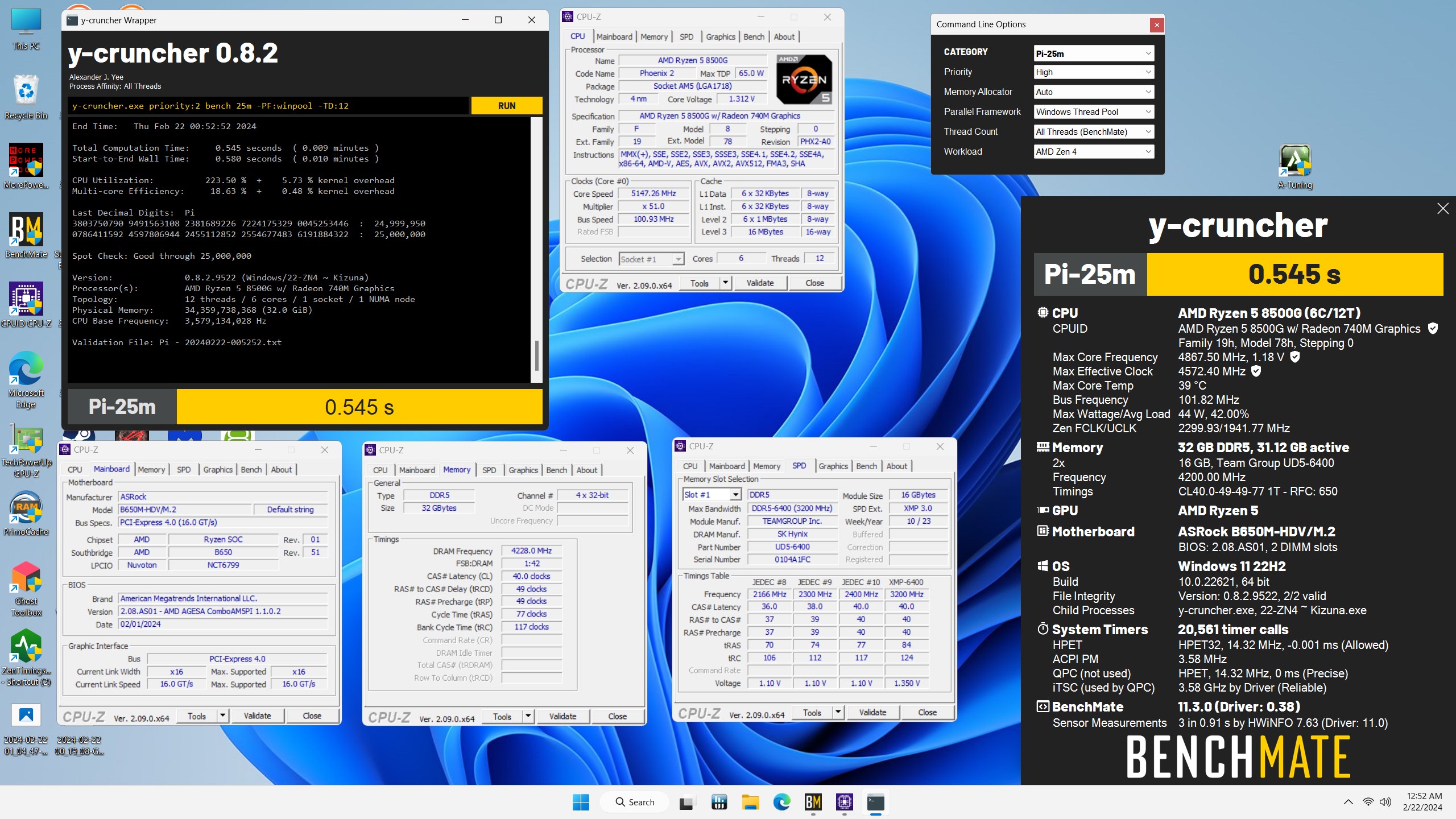Screen dimensions: 1456x819
Task: Switch to Bench tab in top CPU-Z
Action: click(754, 37)
